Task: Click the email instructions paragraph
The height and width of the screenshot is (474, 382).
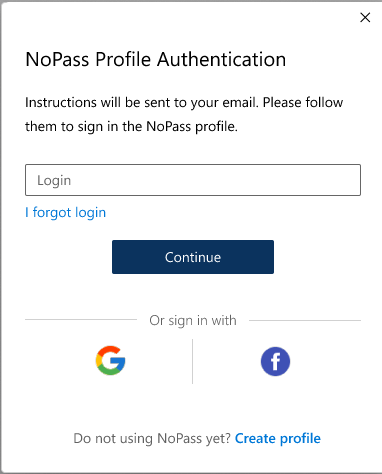Action: (x=184, y=114)
